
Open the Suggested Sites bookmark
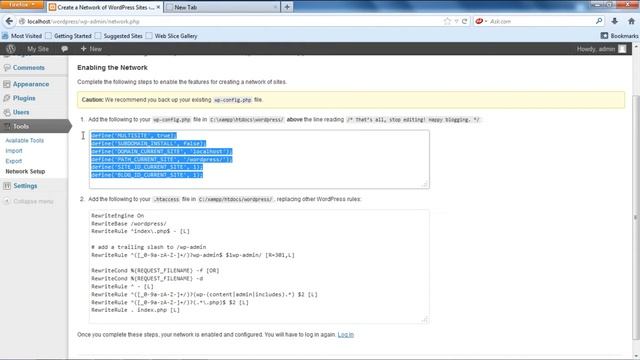tap(118, 36)
